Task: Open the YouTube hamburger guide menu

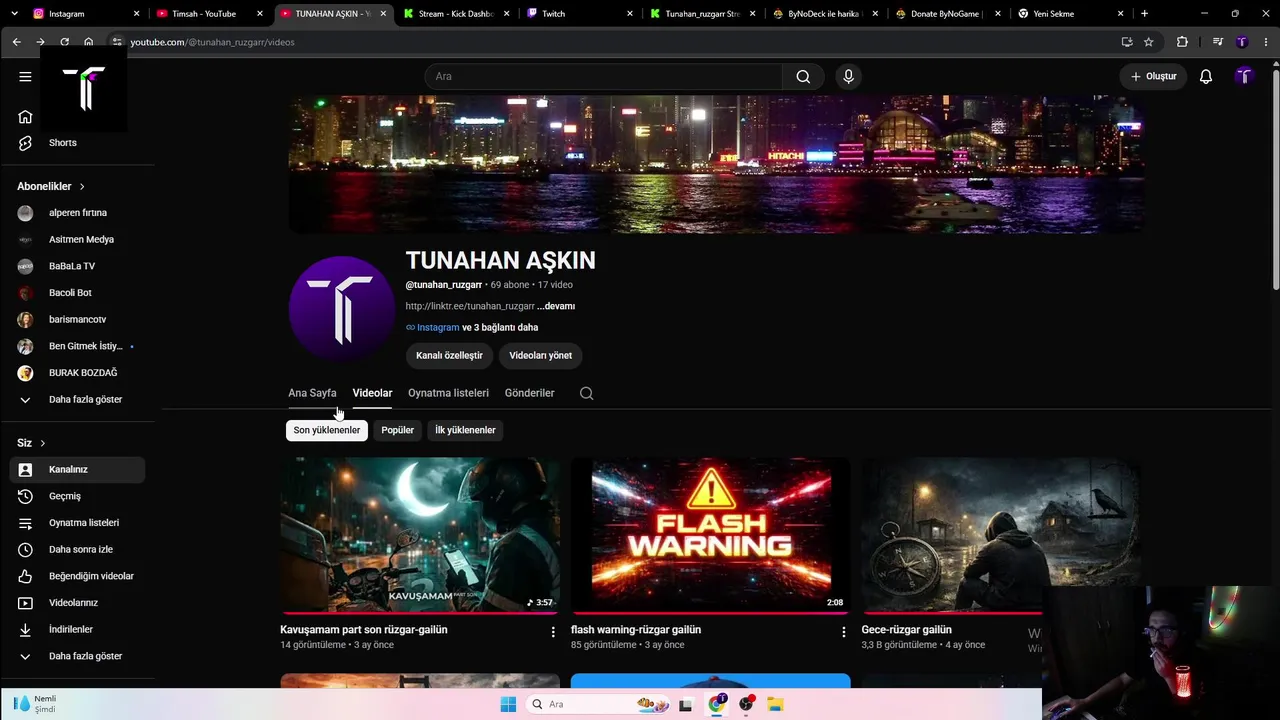Action: tap(25, 77)
